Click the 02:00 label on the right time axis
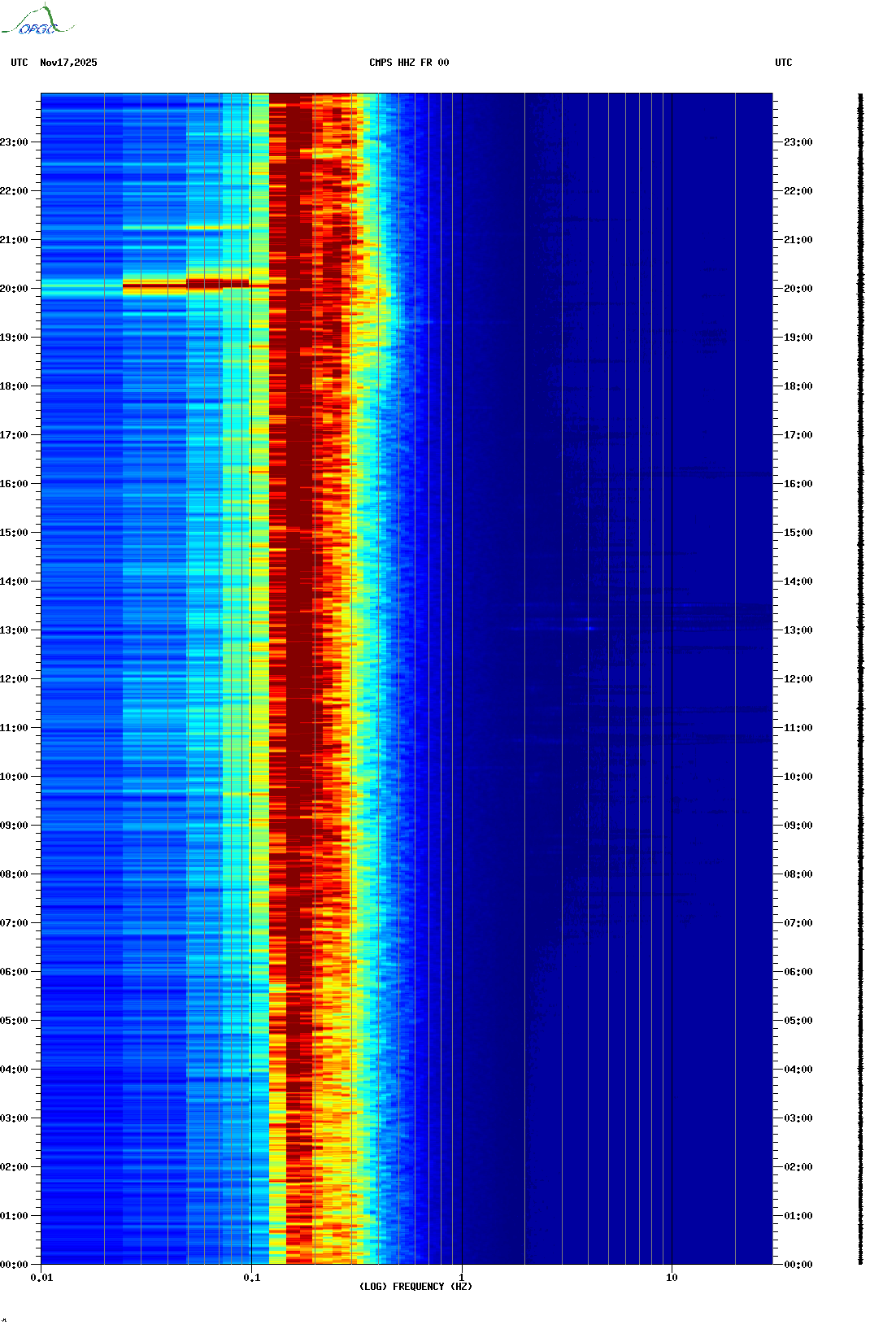This screenshot has height=1329, width=896. coord(798,1167)
